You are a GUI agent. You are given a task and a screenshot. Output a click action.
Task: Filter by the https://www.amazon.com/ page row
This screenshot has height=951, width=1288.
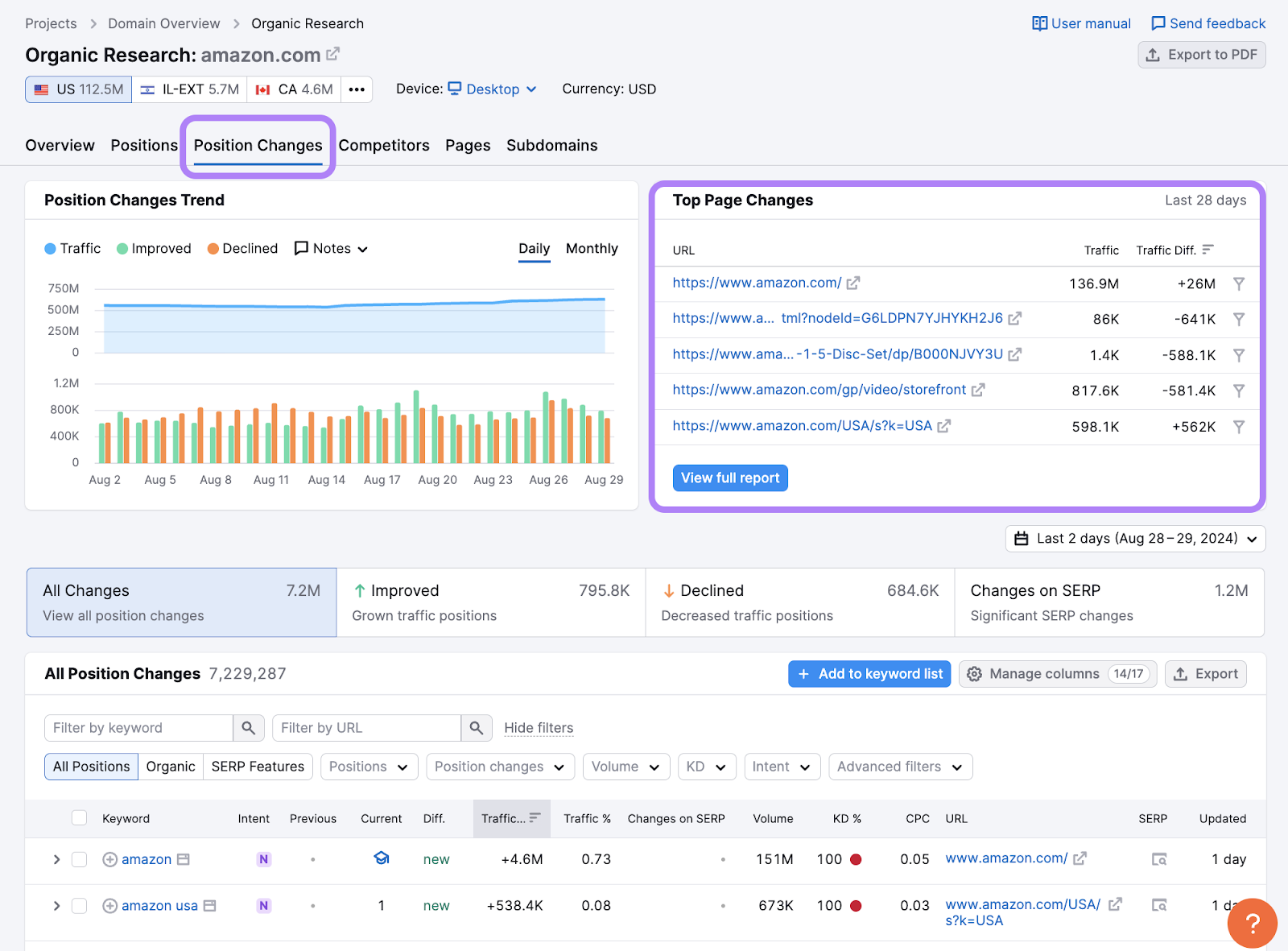(x=1239, y=283)
